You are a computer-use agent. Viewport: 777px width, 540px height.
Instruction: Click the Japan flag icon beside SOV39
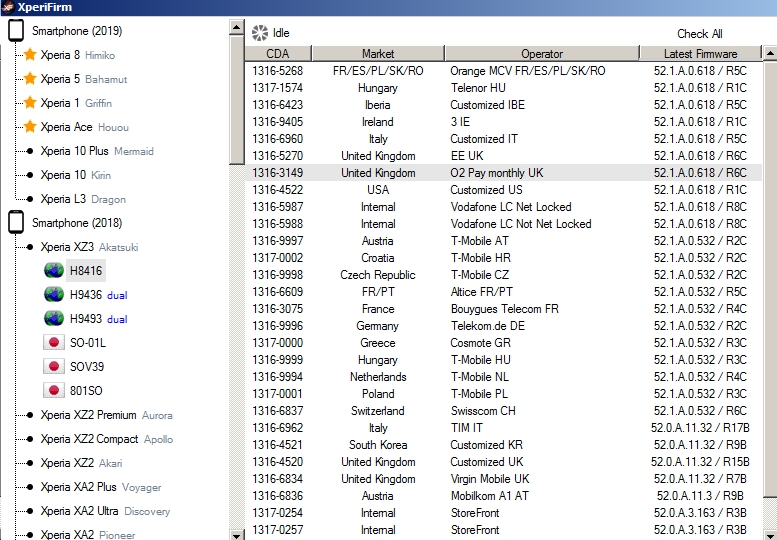(54, 366)
